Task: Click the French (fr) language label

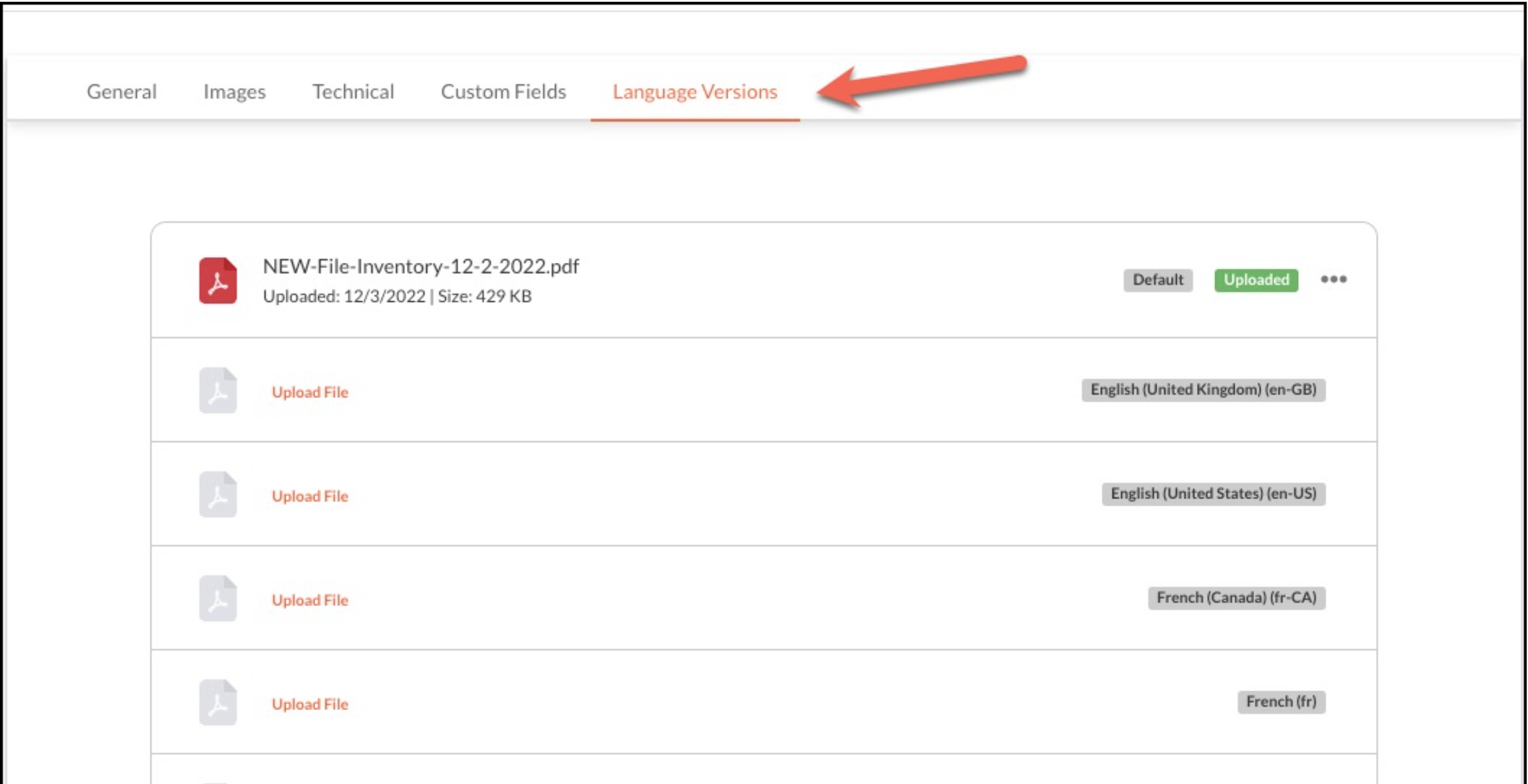Action: 1281,702
